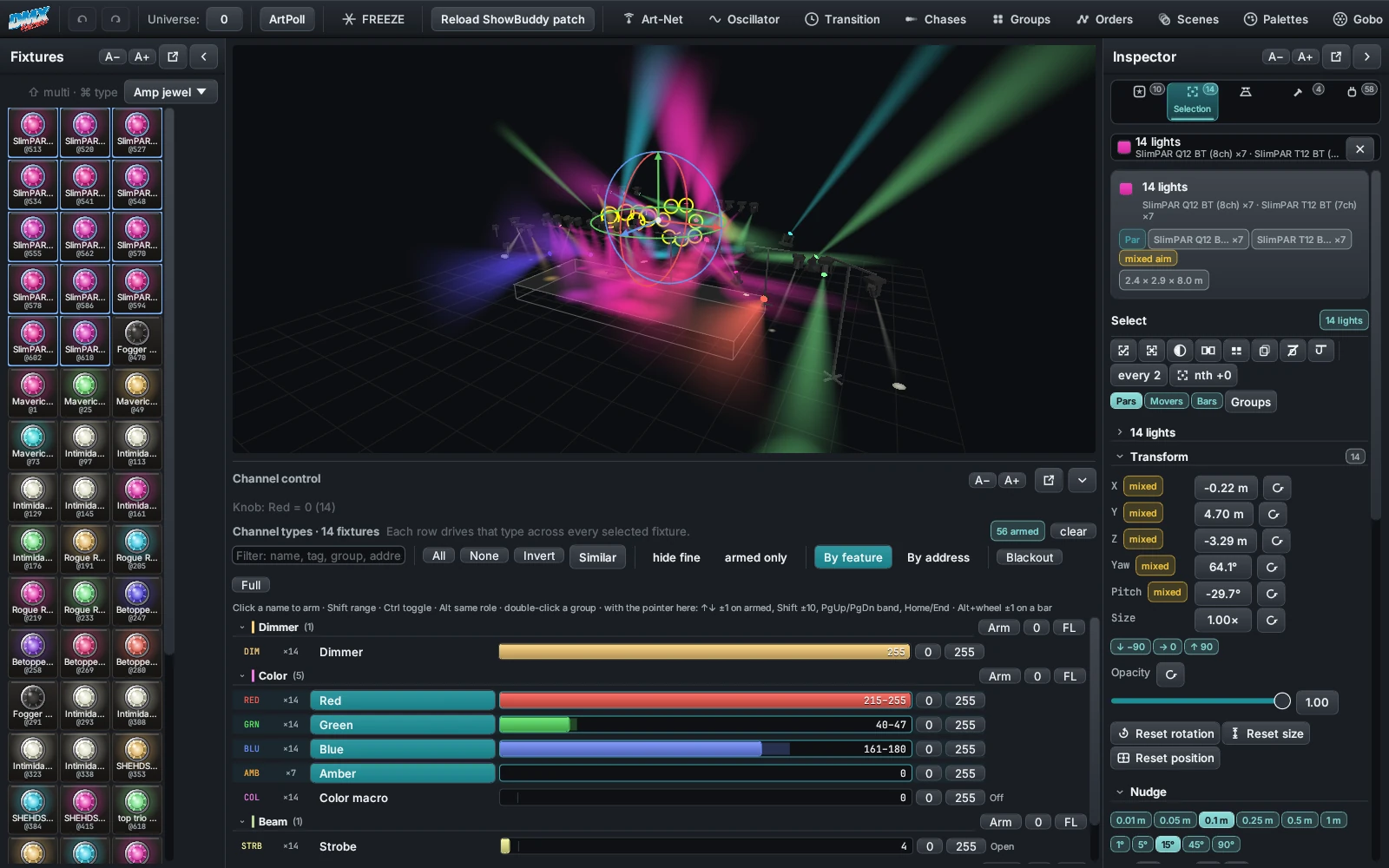1389x868 pixels.
Task: Pop out the Inspector panel
Action: click(x=1336, y=56)
